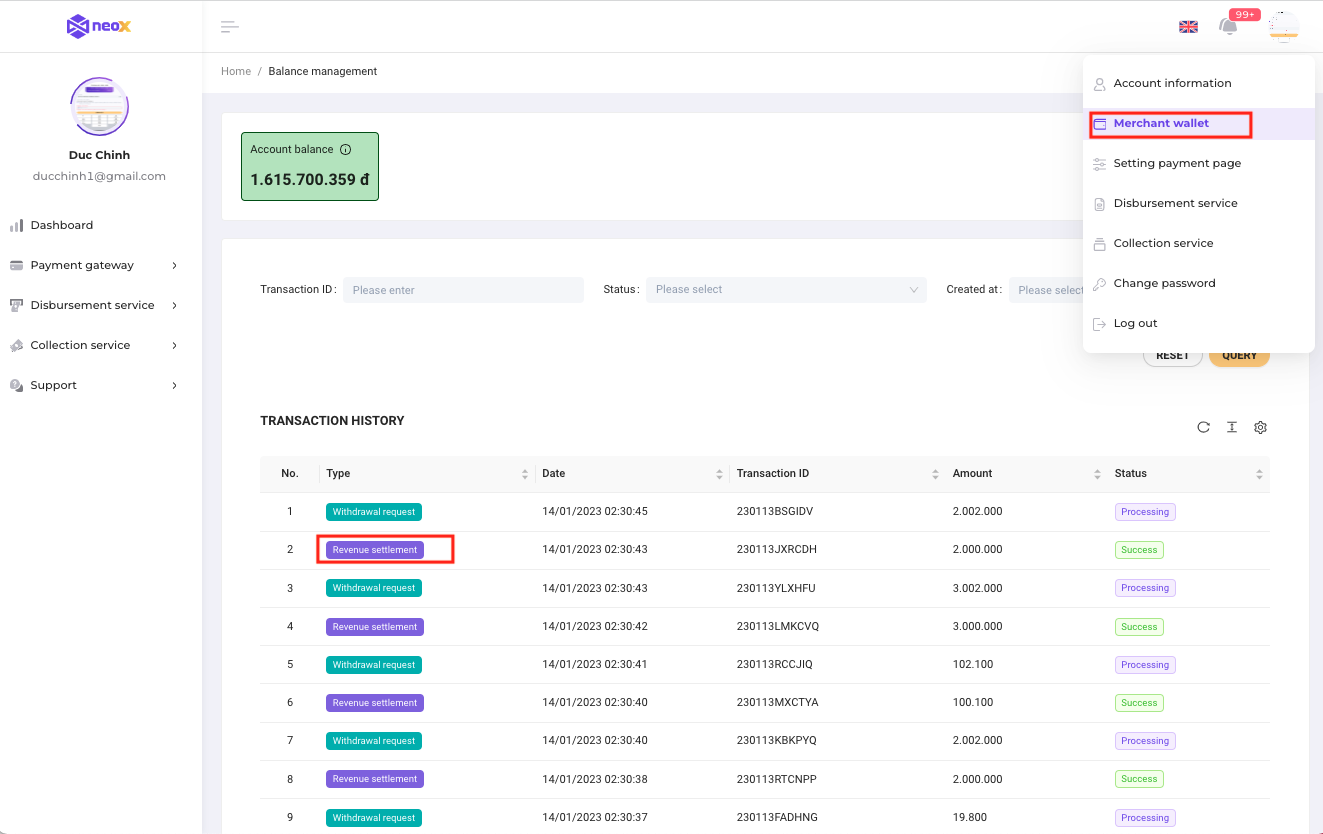Expand Disbursement service sidebar menu
Screen dimensions: 1323x834
[94, 305]
